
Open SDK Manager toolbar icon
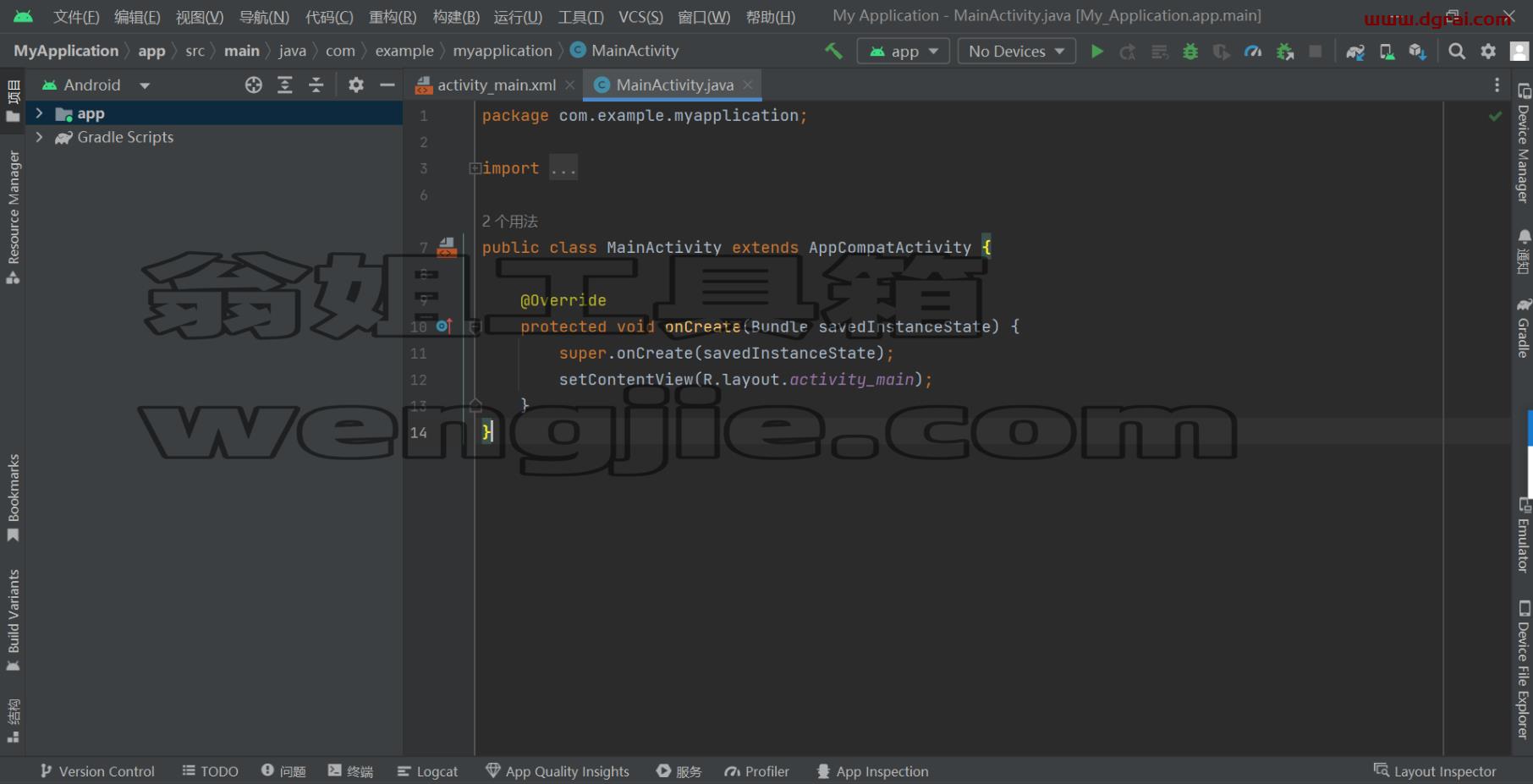1418,52
